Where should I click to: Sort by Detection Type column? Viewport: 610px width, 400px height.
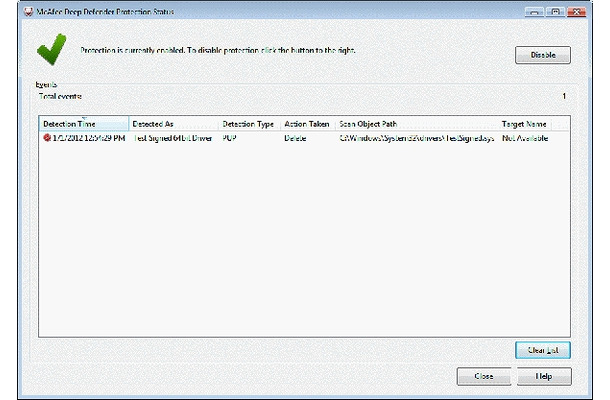[249, 124]
